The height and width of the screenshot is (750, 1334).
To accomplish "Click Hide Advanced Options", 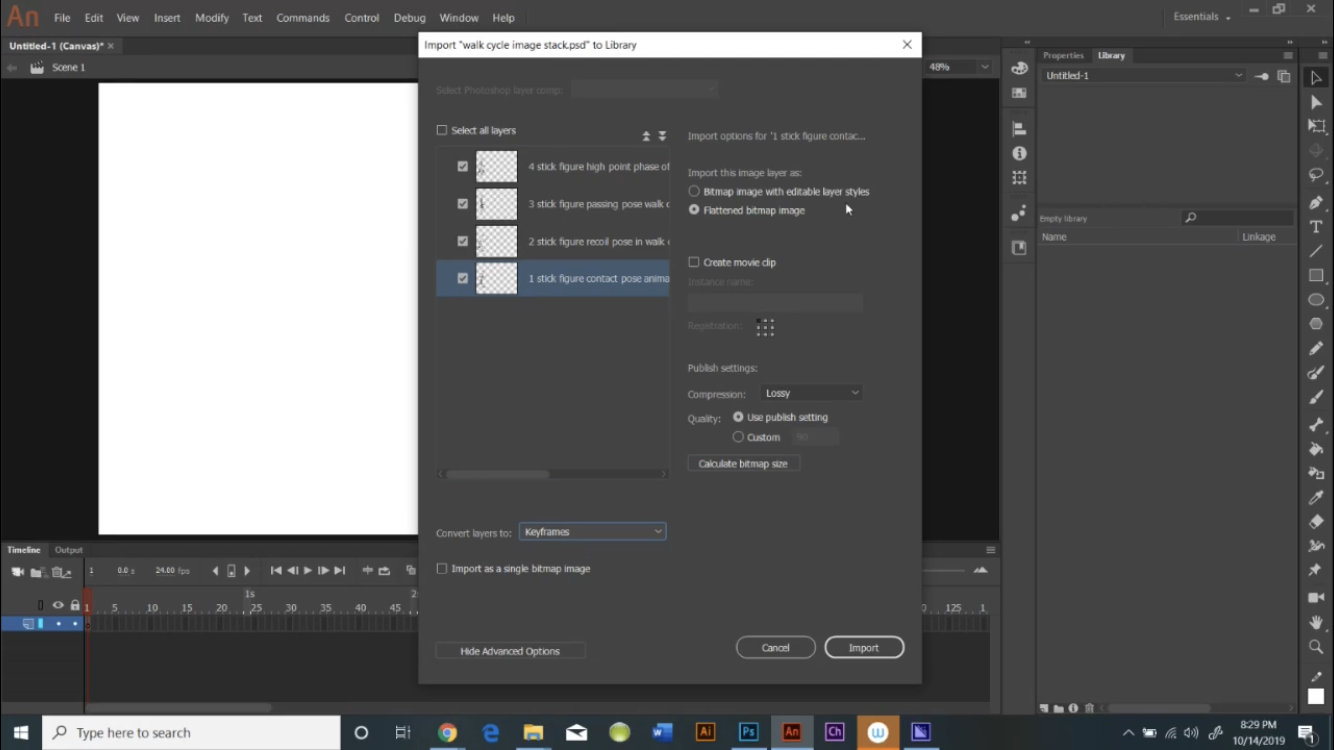I will click(510, 650).
